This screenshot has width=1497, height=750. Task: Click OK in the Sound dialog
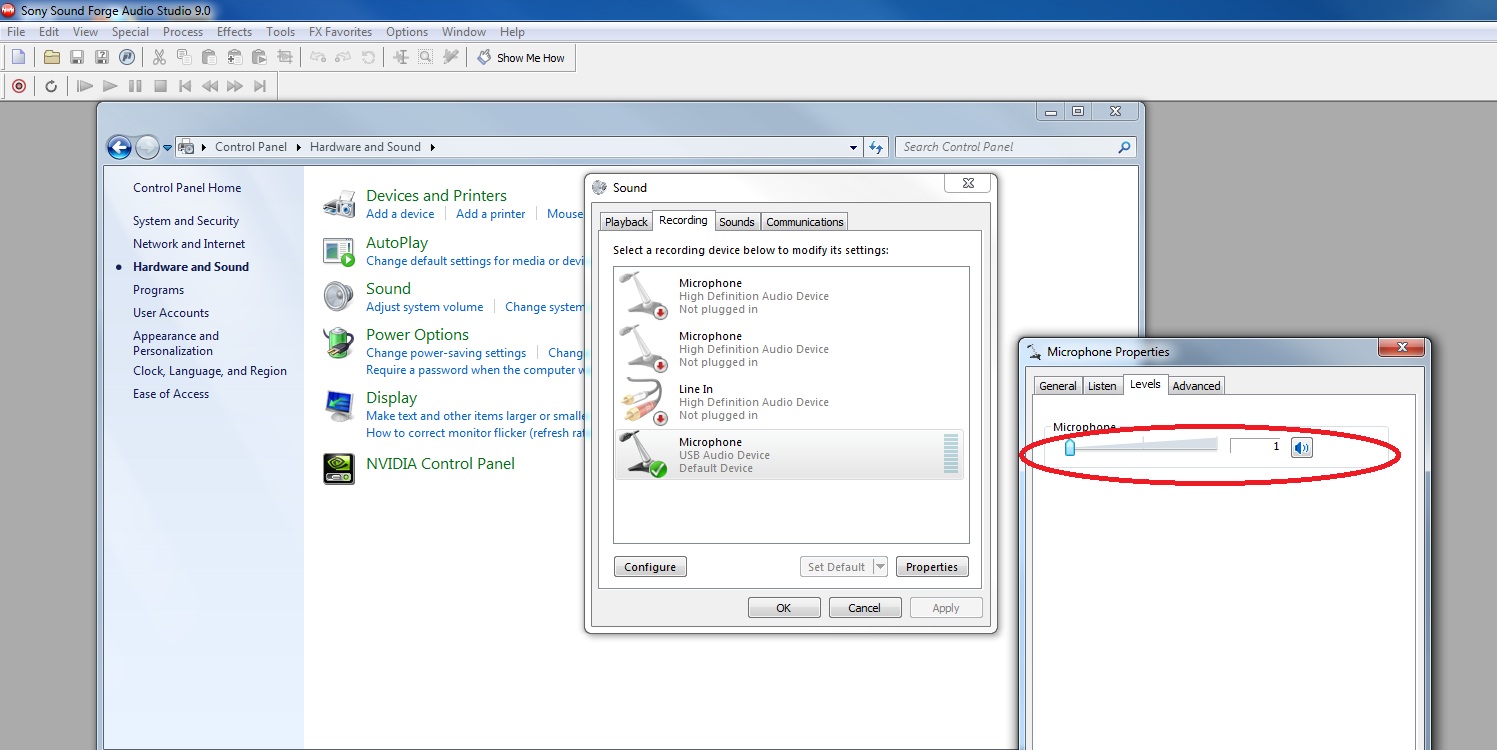pos(784,608)
